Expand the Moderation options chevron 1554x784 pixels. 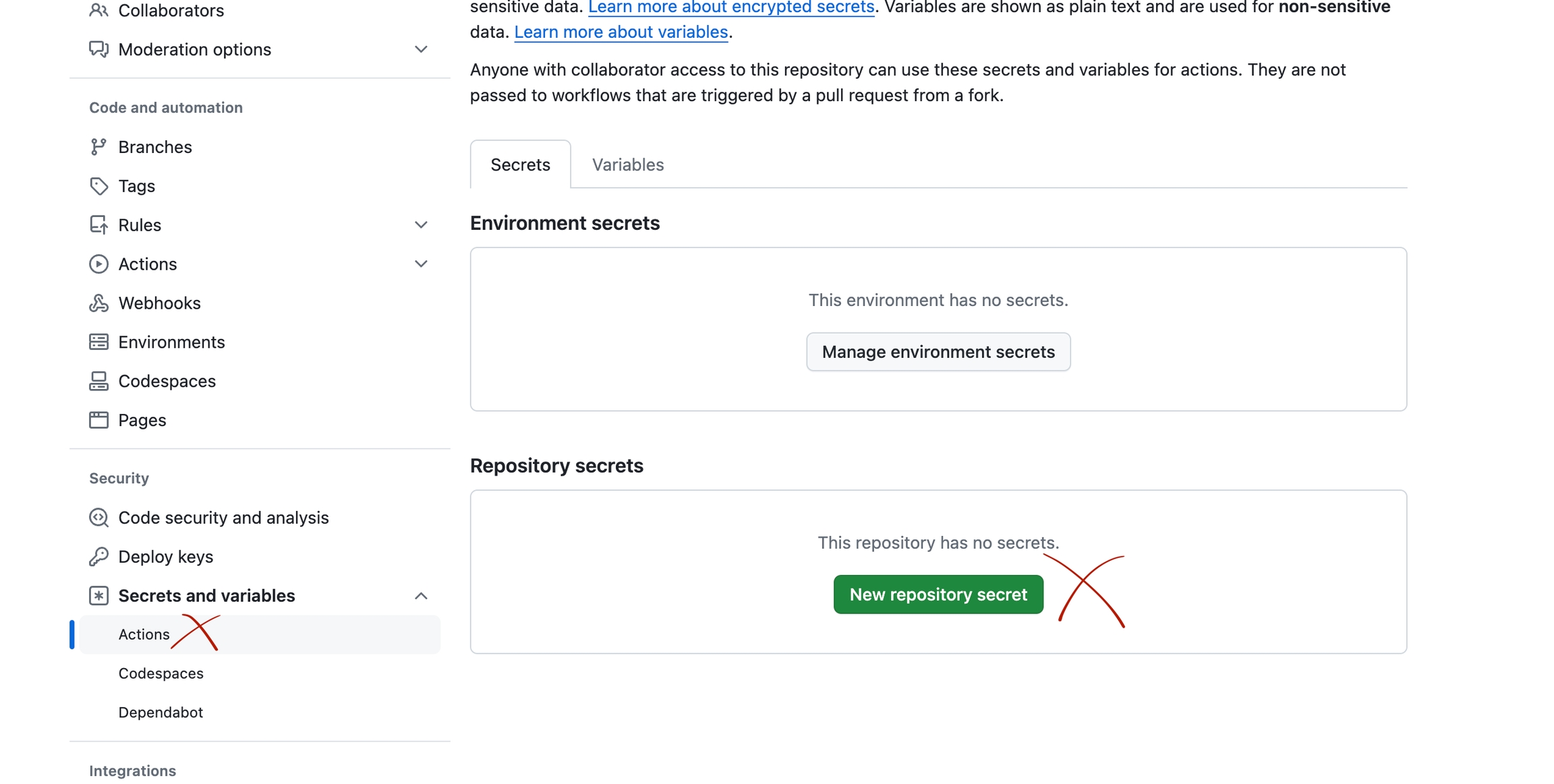421,49
